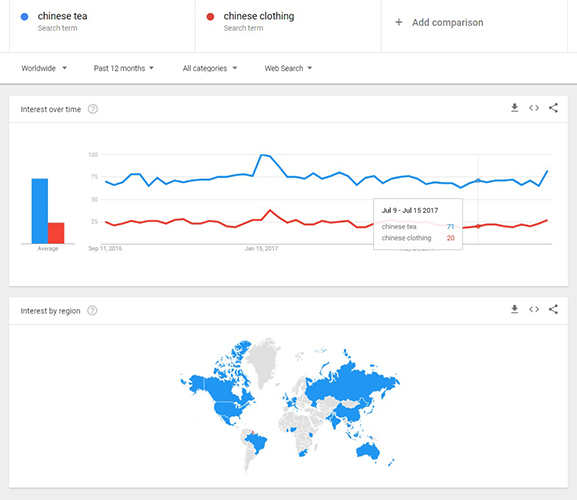Expand the Worldwide region dropdown

click(44, 68)
